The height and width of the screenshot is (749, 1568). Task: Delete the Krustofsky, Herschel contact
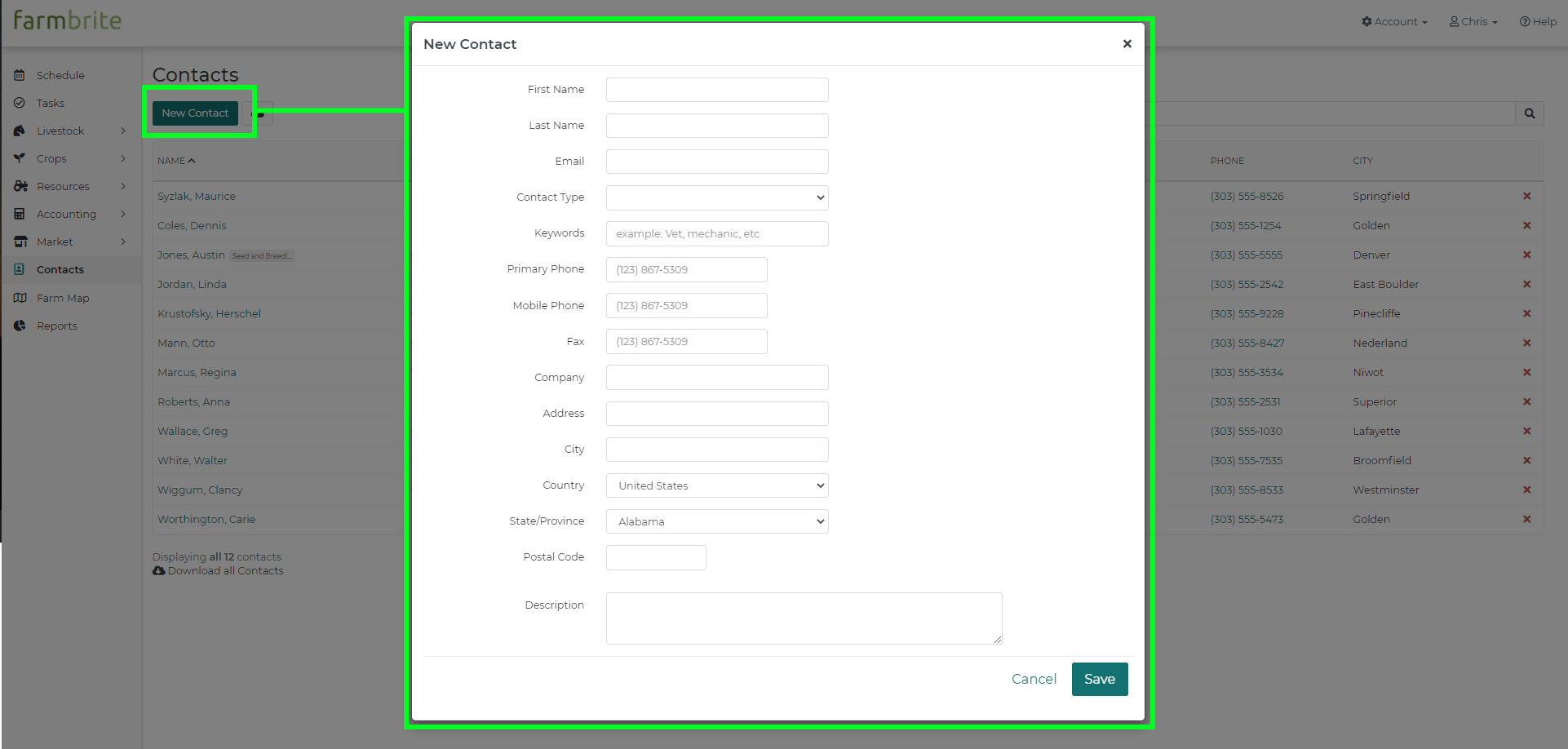(1526, 313)
